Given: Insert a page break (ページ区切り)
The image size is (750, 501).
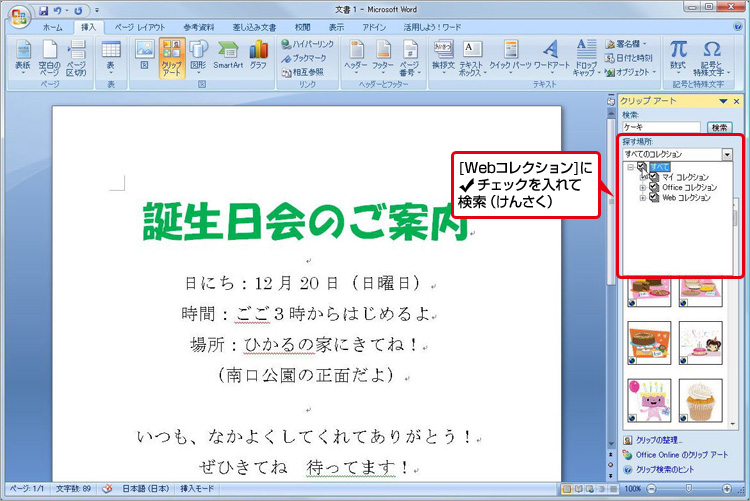Looking at the screenshot, I should [76, 58].
